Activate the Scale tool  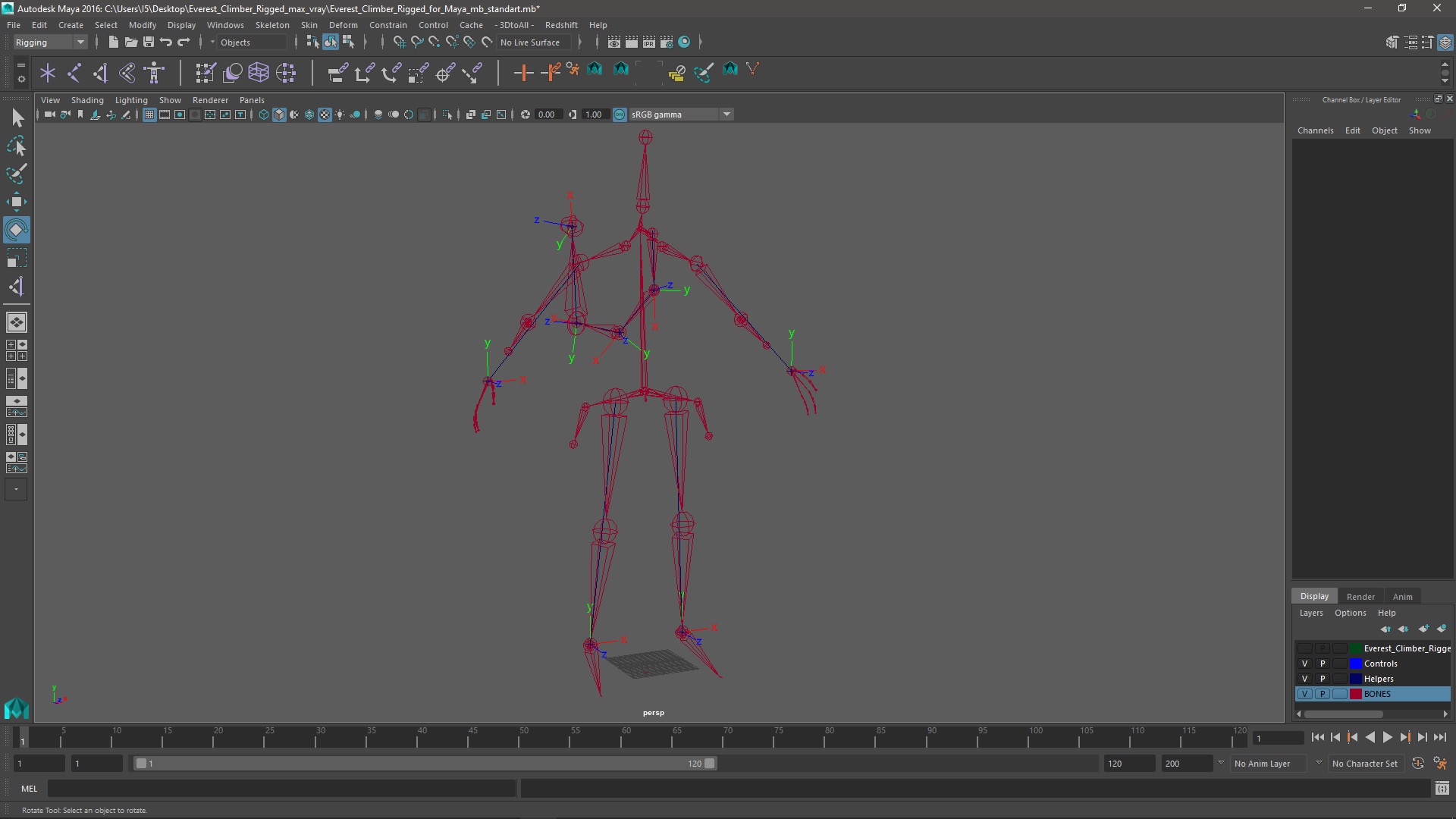click(x=17, y=258)
